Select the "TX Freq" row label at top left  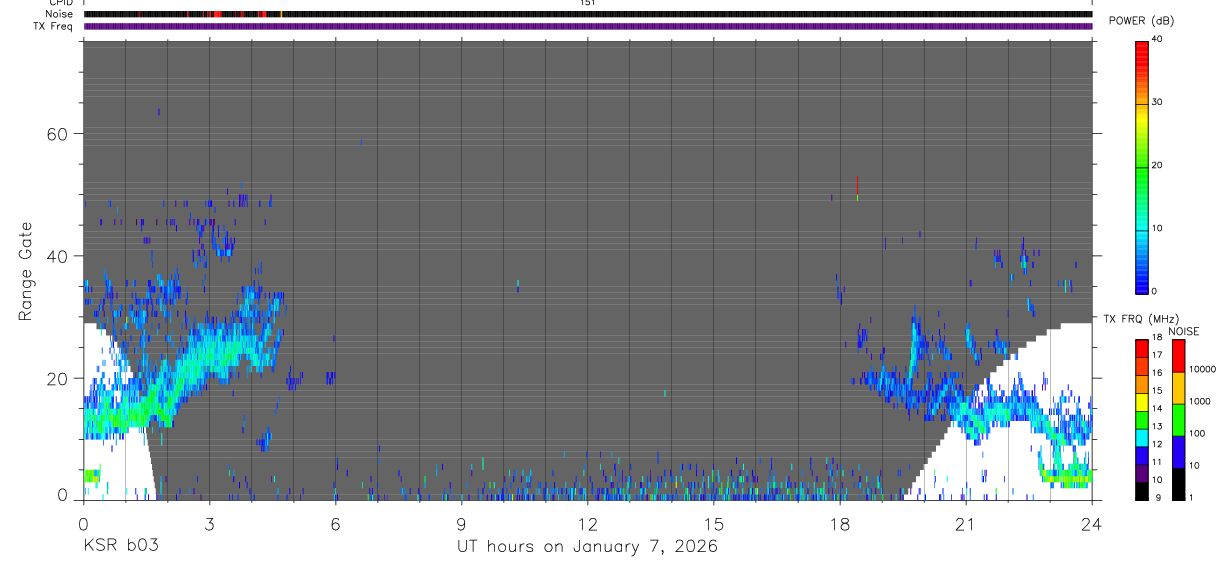coord(54,26)
